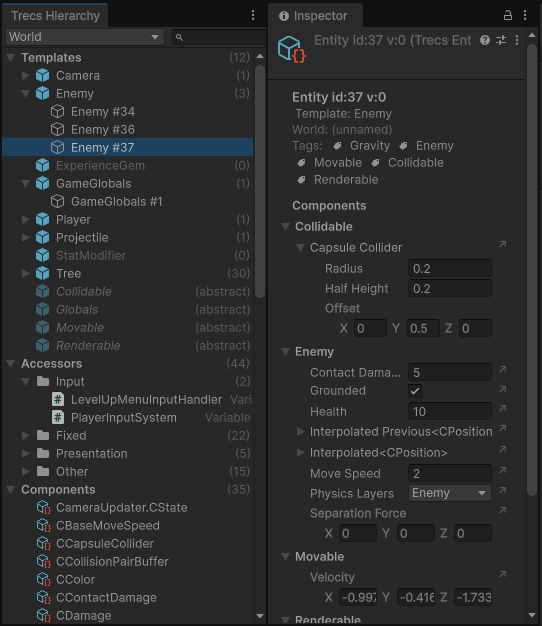Collapse the Templates section
This screenshot has height=626, width=542.
pos(11,58)
